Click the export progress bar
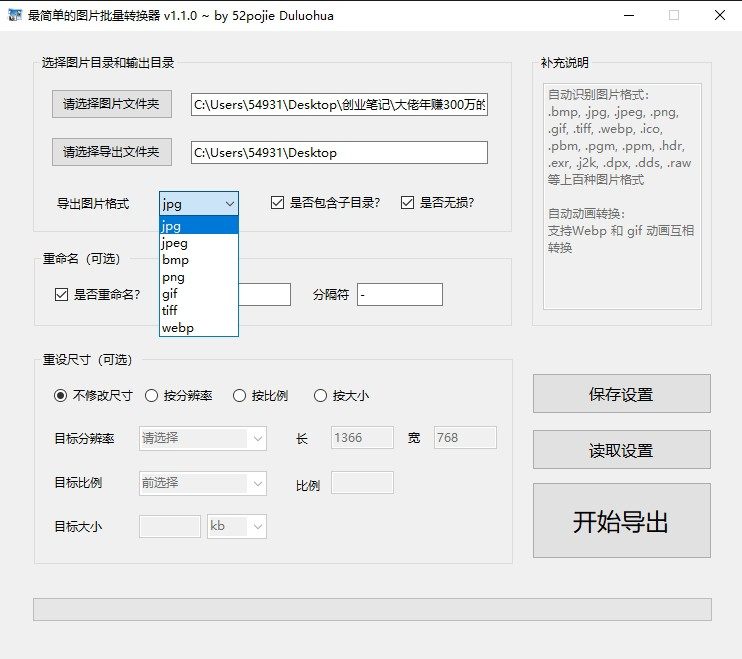This screenshot has height=659, width=742. (x=372, y=609)
